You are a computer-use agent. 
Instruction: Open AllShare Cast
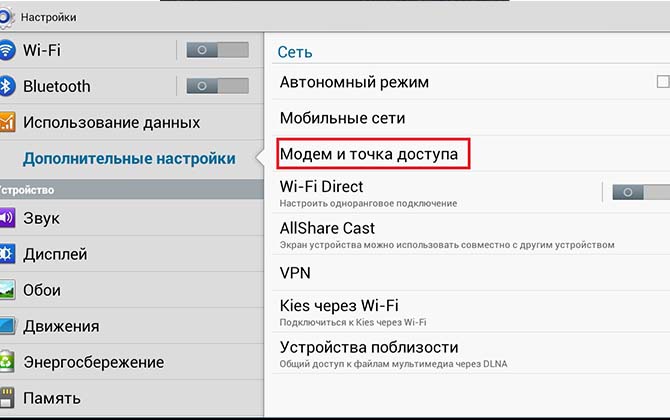click(471, 234)
